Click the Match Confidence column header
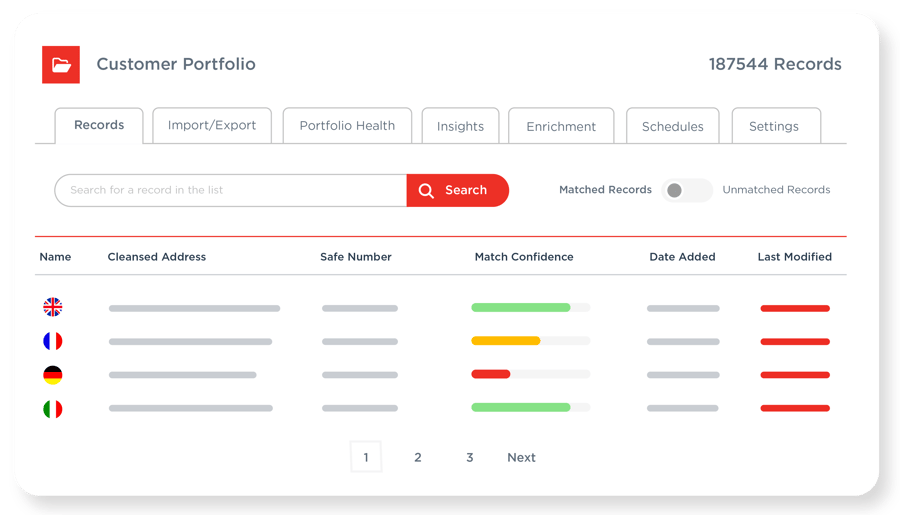This screenshot has height=515, width=900. pos(524,257)
